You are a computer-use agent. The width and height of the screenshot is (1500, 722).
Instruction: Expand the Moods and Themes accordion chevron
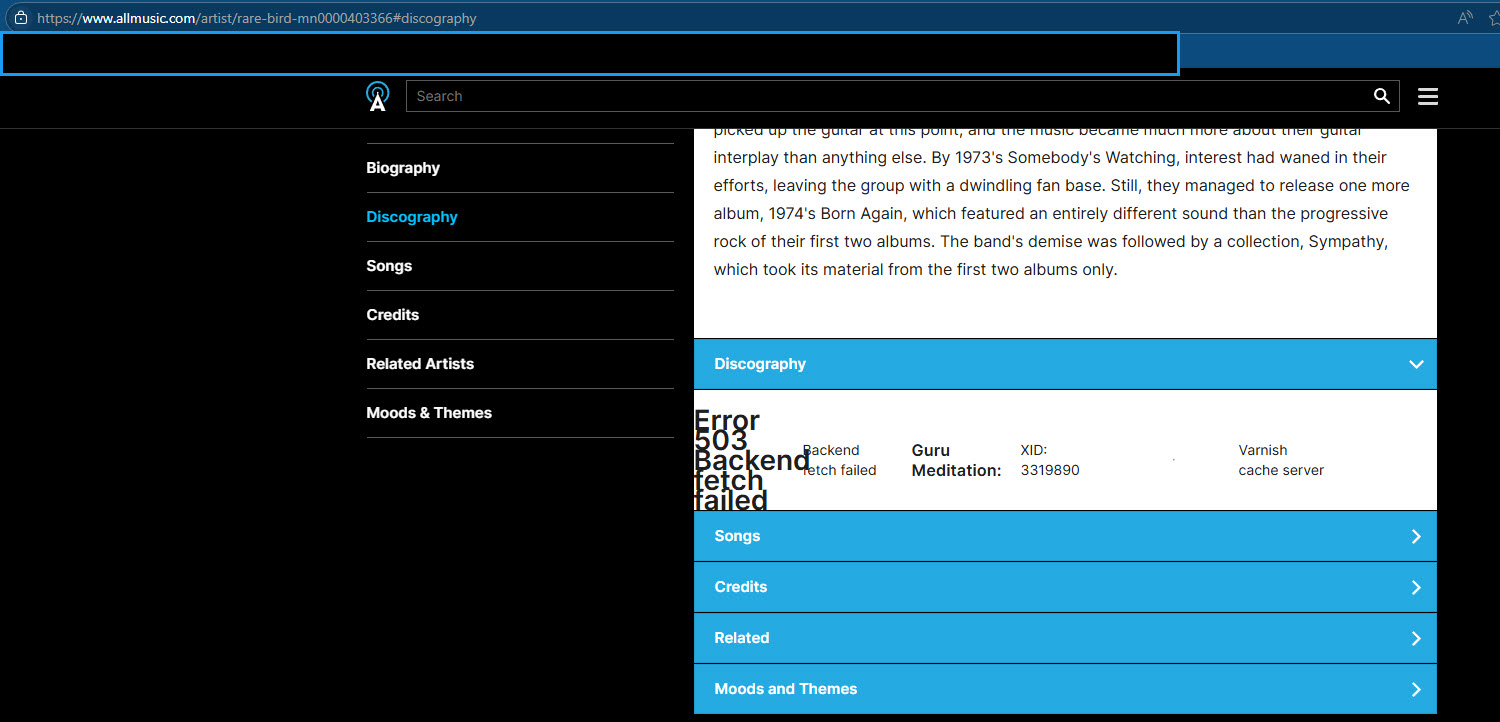tap(1415, 689)
